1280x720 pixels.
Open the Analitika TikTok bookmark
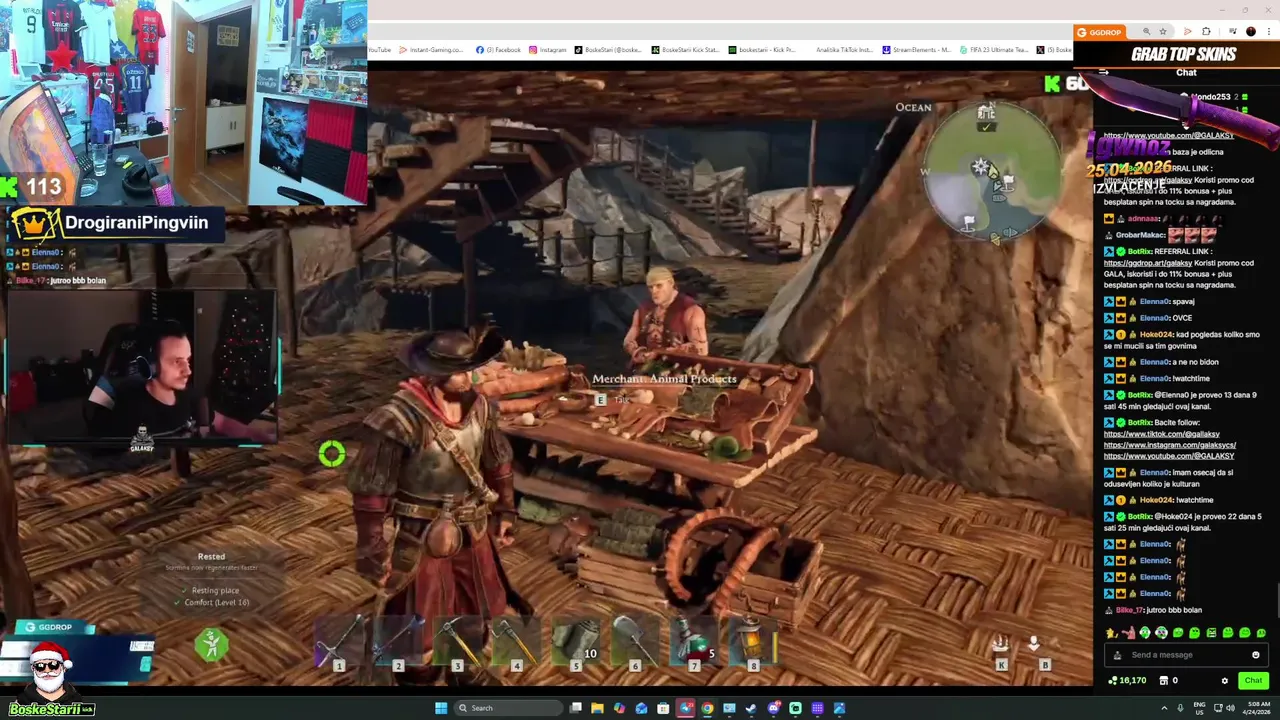click(844, 50)
